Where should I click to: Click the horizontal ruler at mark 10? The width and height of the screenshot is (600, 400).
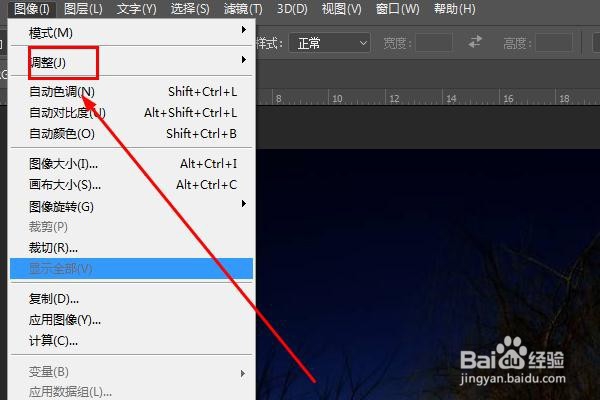coord(337,98)
